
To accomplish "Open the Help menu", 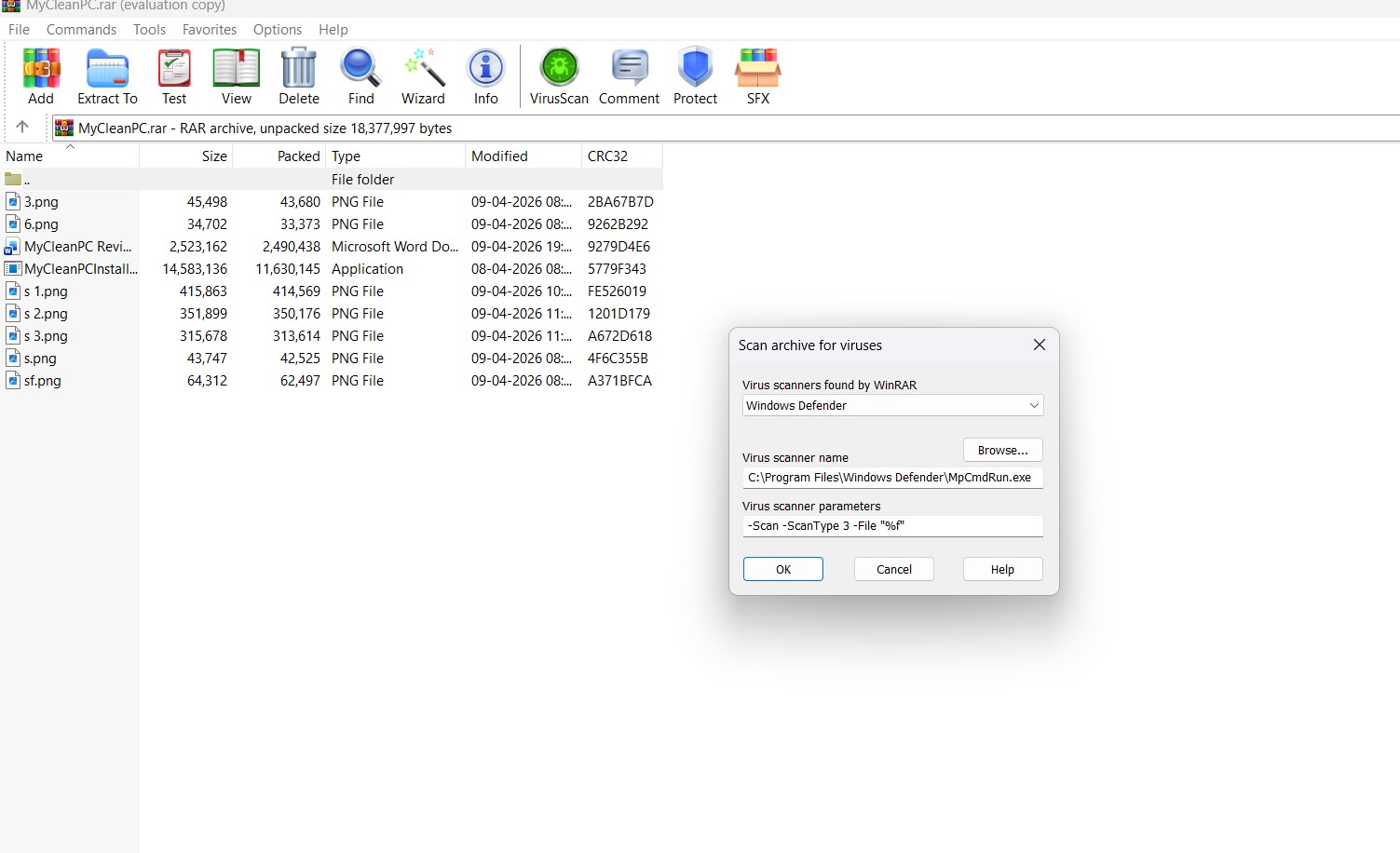I will click(x=333, y=29).
